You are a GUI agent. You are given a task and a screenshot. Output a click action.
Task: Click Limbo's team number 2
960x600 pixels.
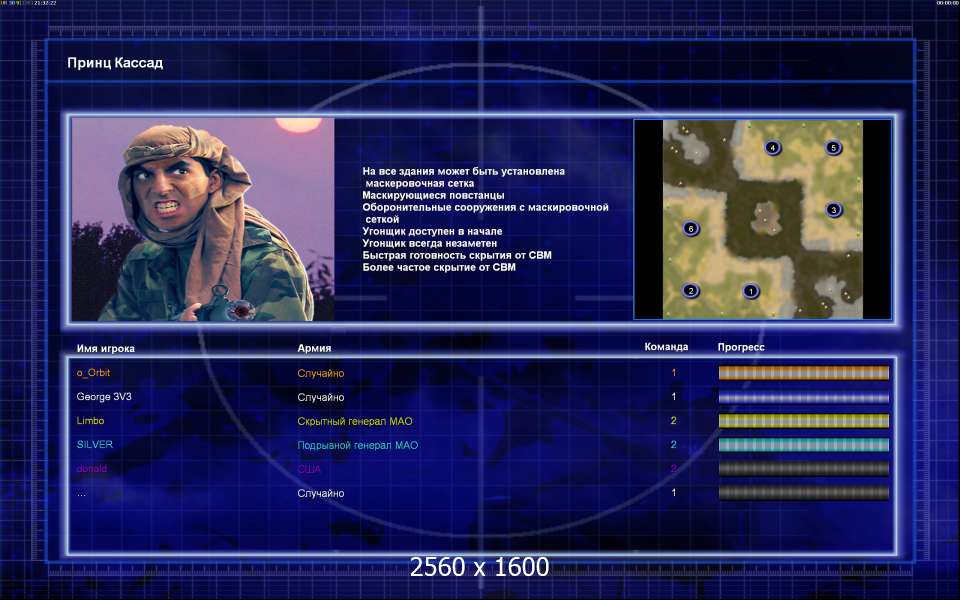[x=673, y=421]
